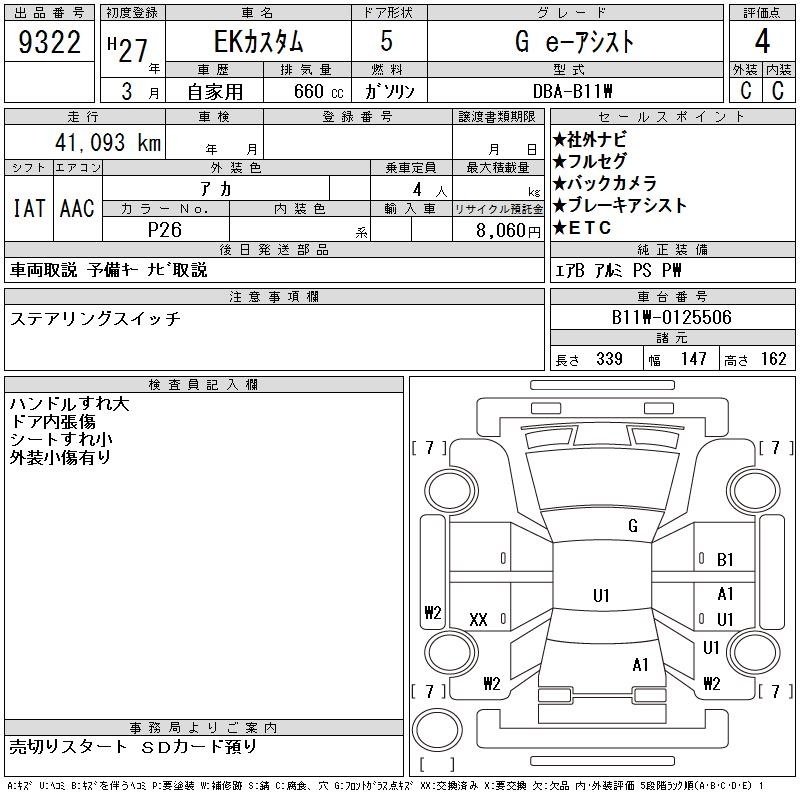Click the P26 color number cell
Screen dimensions: 800x800
[x=165, y=229]
